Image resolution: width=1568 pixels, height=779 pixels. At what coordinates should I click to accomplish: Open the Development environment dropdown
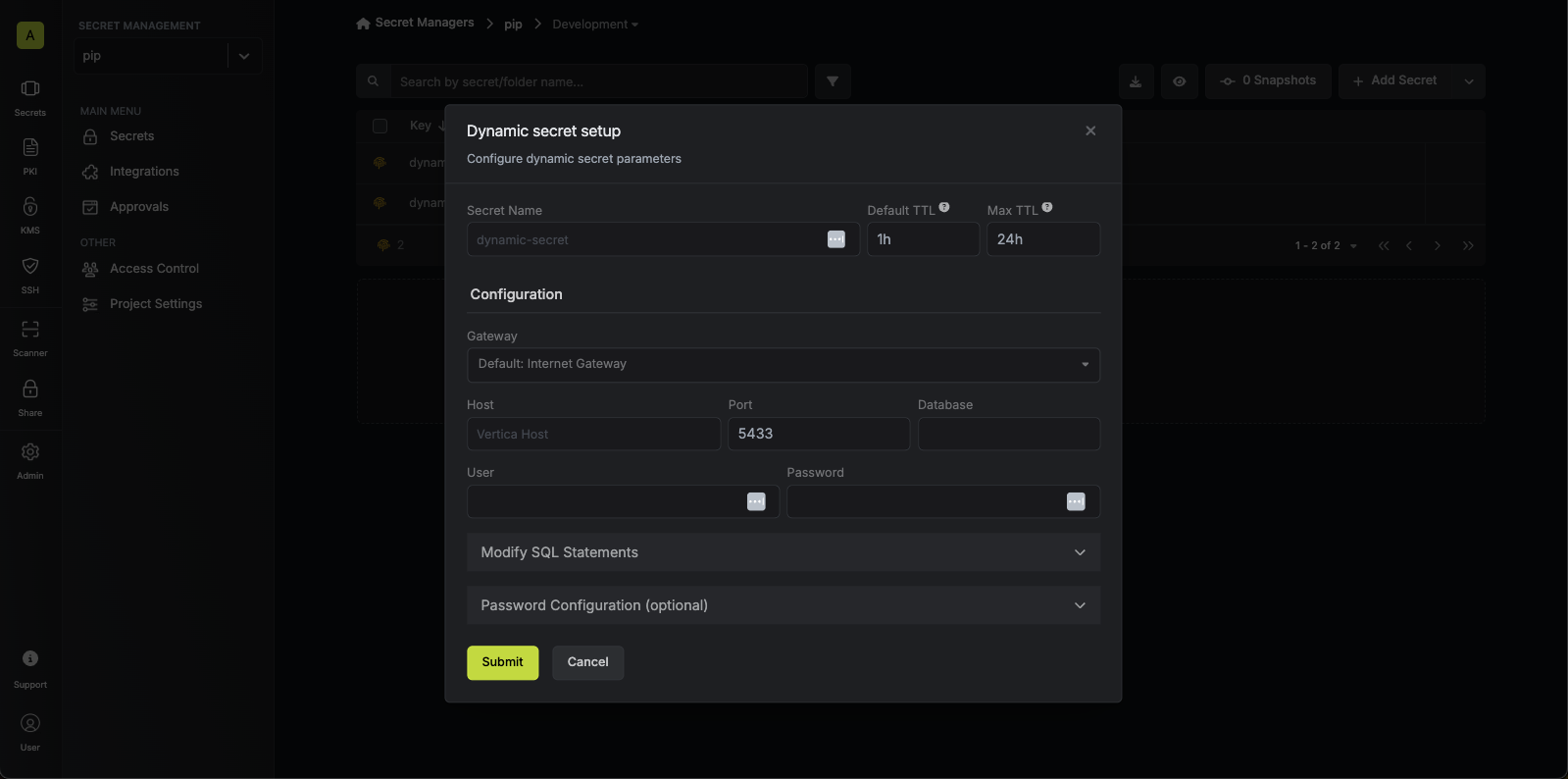click(595, 25)
